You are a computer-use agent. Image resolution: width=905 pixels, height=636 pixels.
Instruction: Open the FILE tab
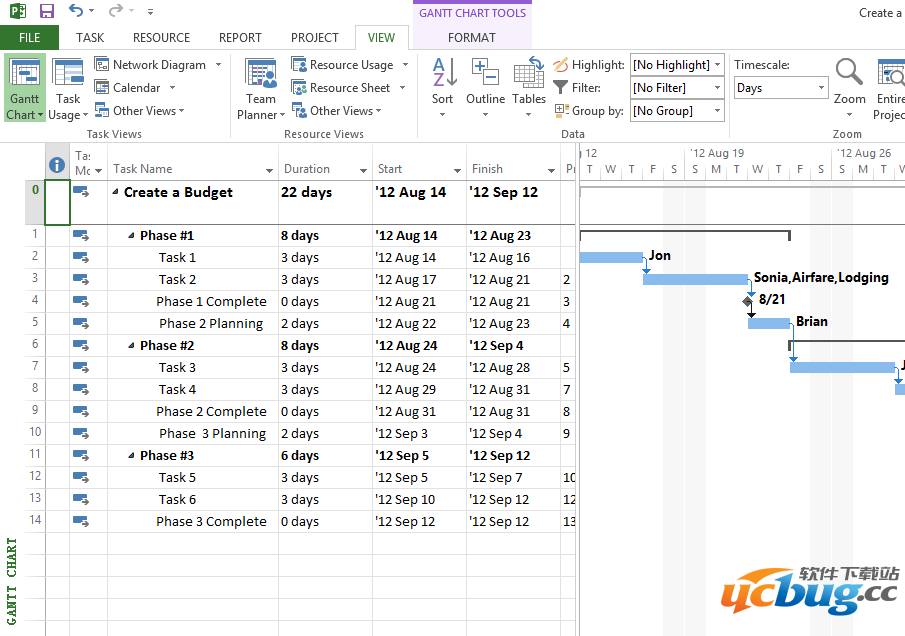point(29,38)
